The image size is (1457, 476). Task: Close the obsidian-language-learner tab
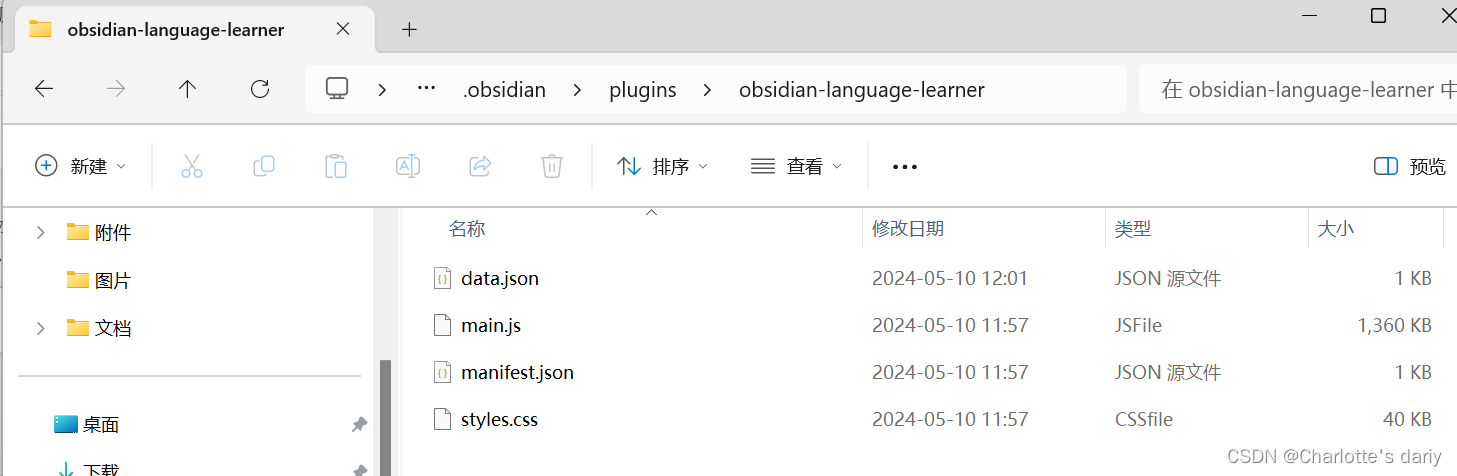pos(343,29)
